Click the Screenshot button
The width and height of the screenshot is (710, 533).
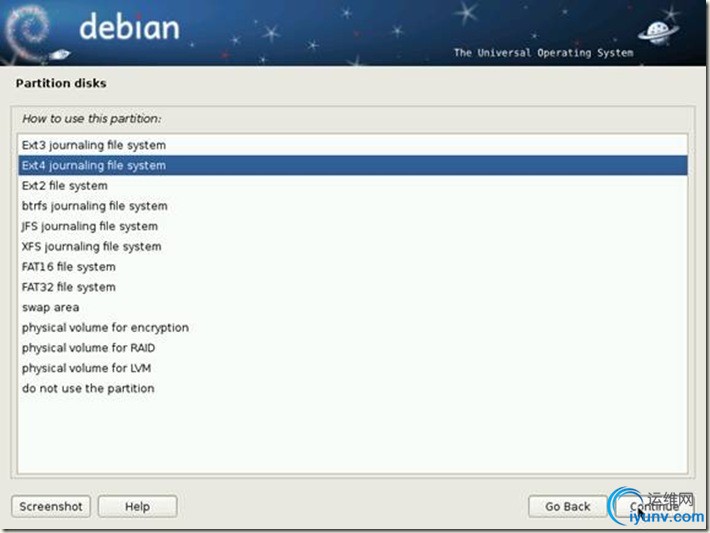(51, 506)
